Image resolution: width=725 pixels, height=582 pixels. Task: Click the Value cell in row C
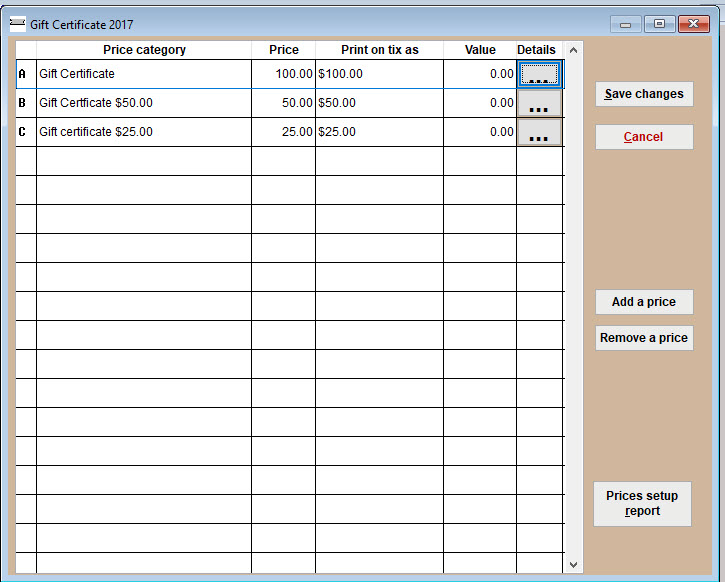click(x=480, y=132)
